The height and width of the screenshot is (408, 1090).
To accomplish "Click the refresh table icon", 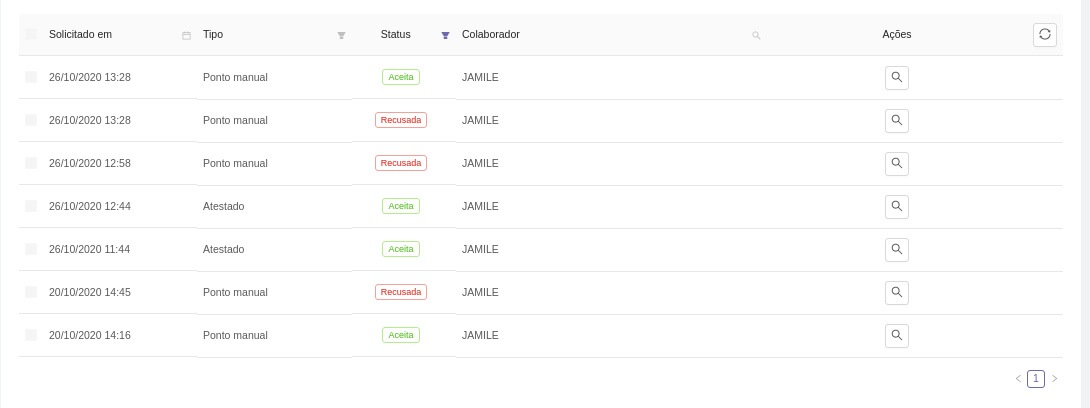I will (x=1045, y=34).
